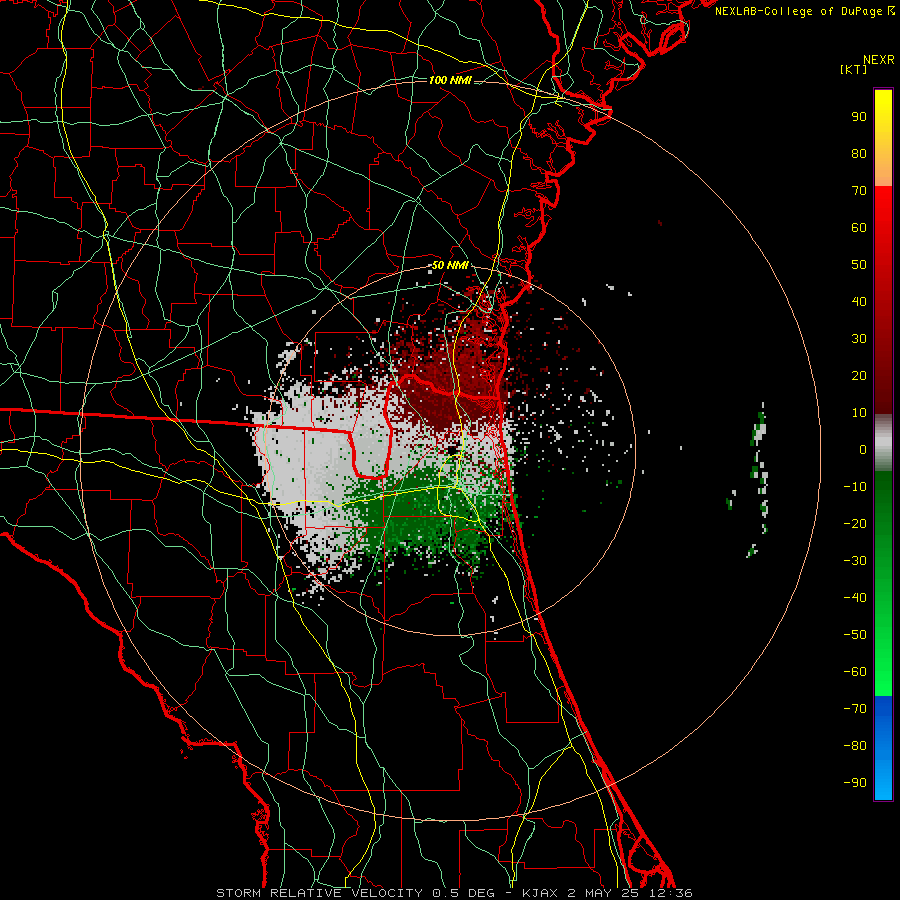Click the 70 scale label
This screenshot has width=900, height=900.
[x=859, y=191]
